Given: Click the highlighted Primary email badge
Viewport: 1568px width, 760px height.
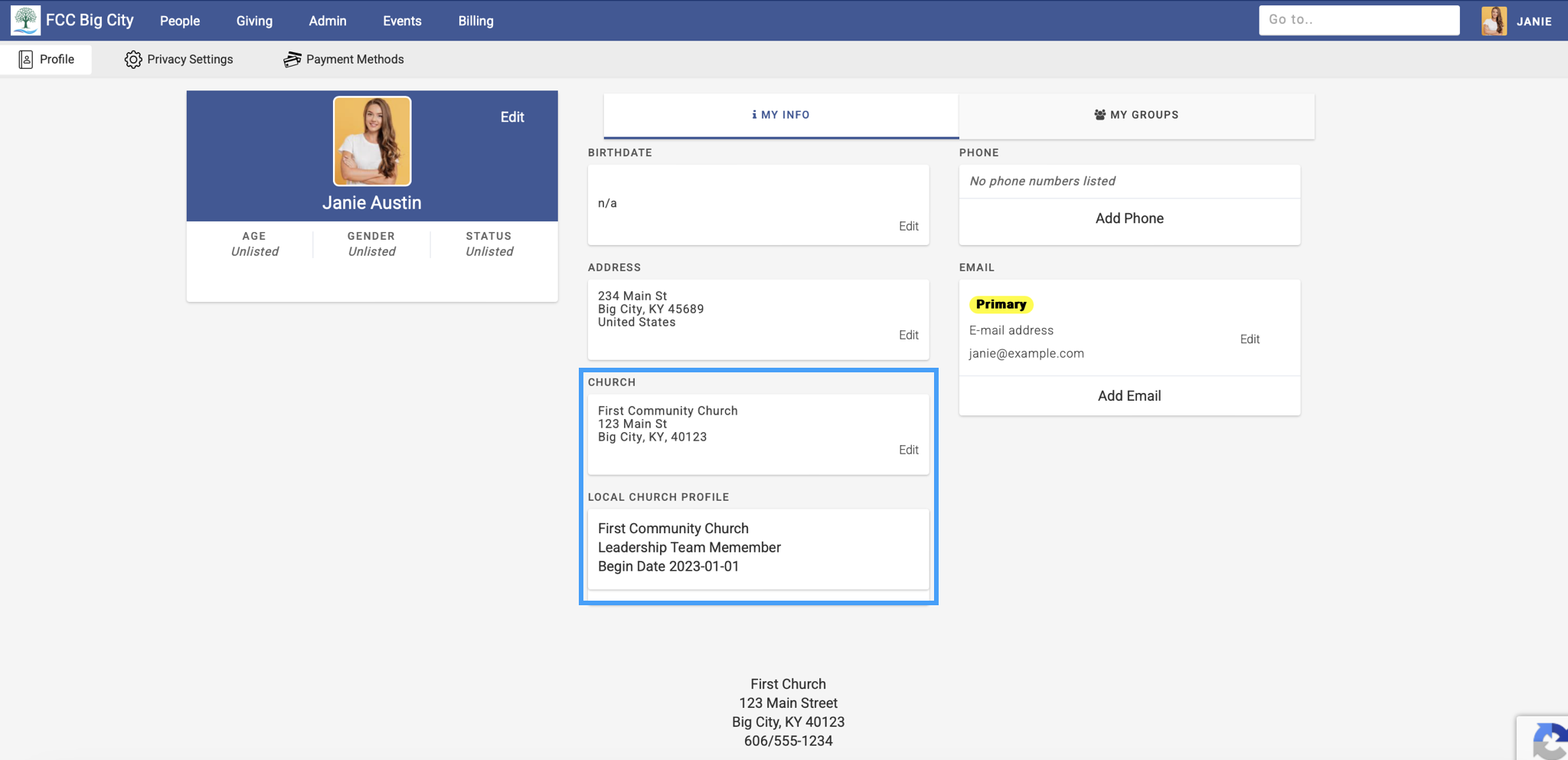Looking at the screenshot, I should (1001, 304).
